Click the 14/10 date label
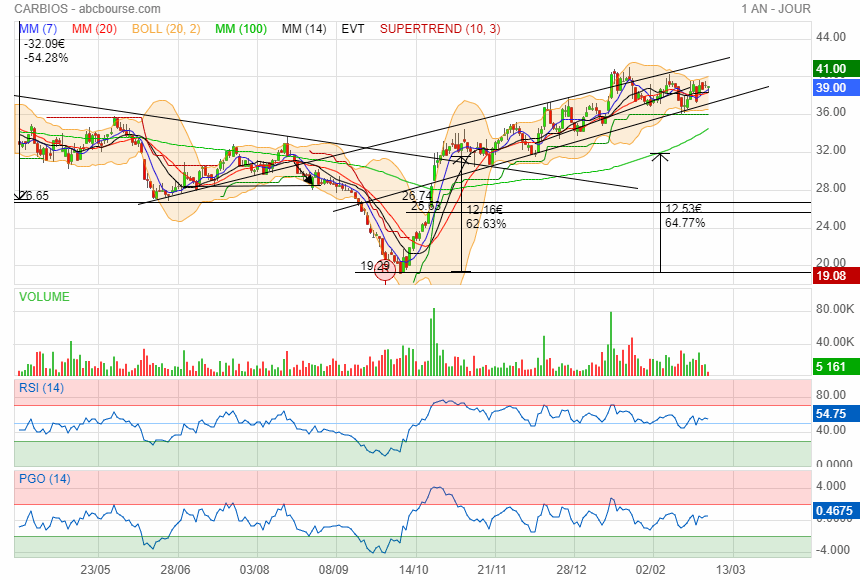The height and width of the screenshot is (580, 860). pyautogui.click(x=414, y=570)
